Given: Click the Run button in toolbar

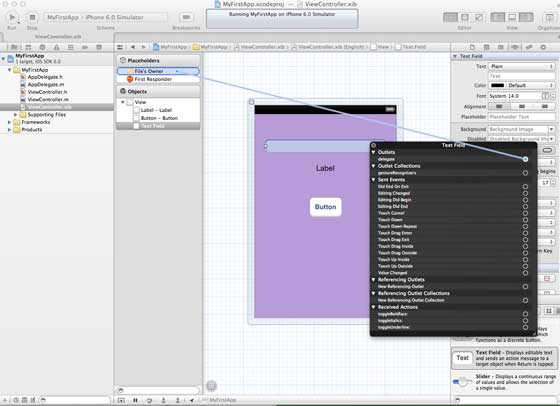Looking at the screenshot, I should pyautogui.click(x=12, y=17).
